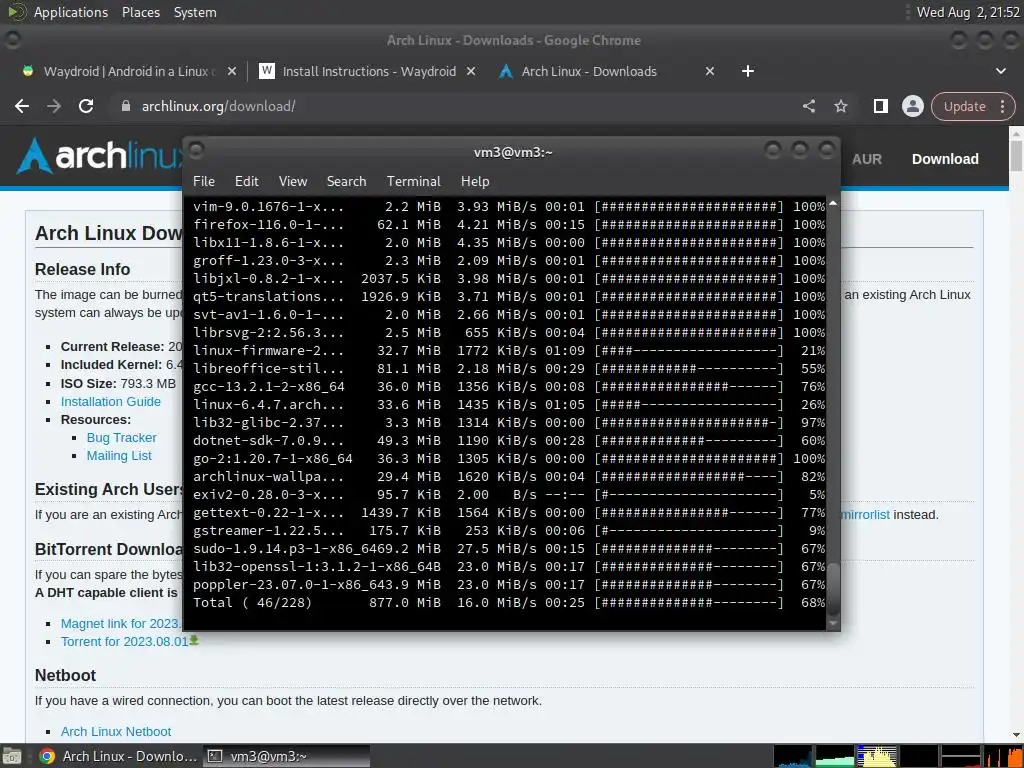
Task: Open the Applications menu in top panel
Action: 71,12
